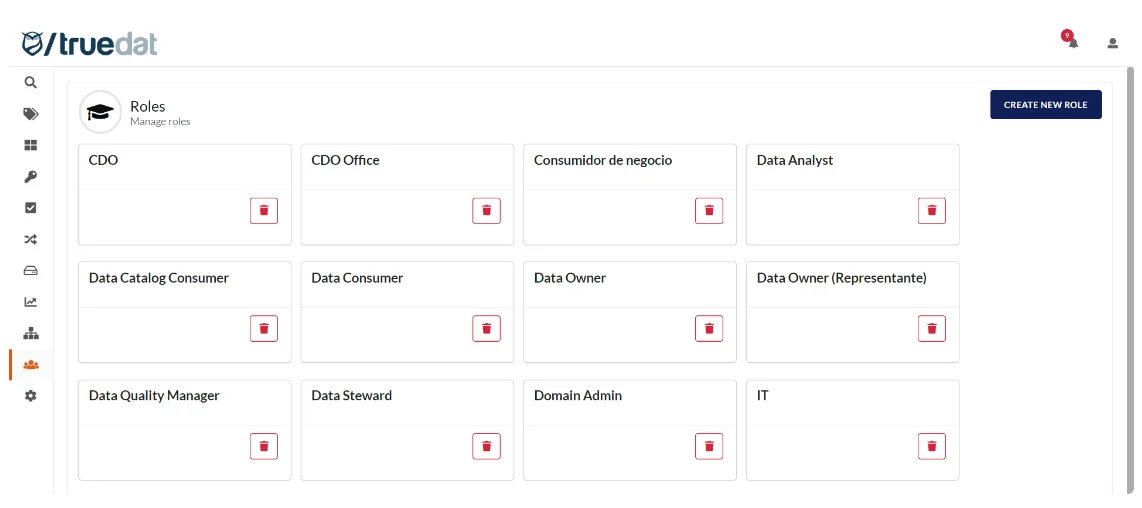Image resolution: width=1142 pixels, height=508 pixels.
Task: Open the checkbox tasks sidebar icon
Action: (x=31, y=208)
